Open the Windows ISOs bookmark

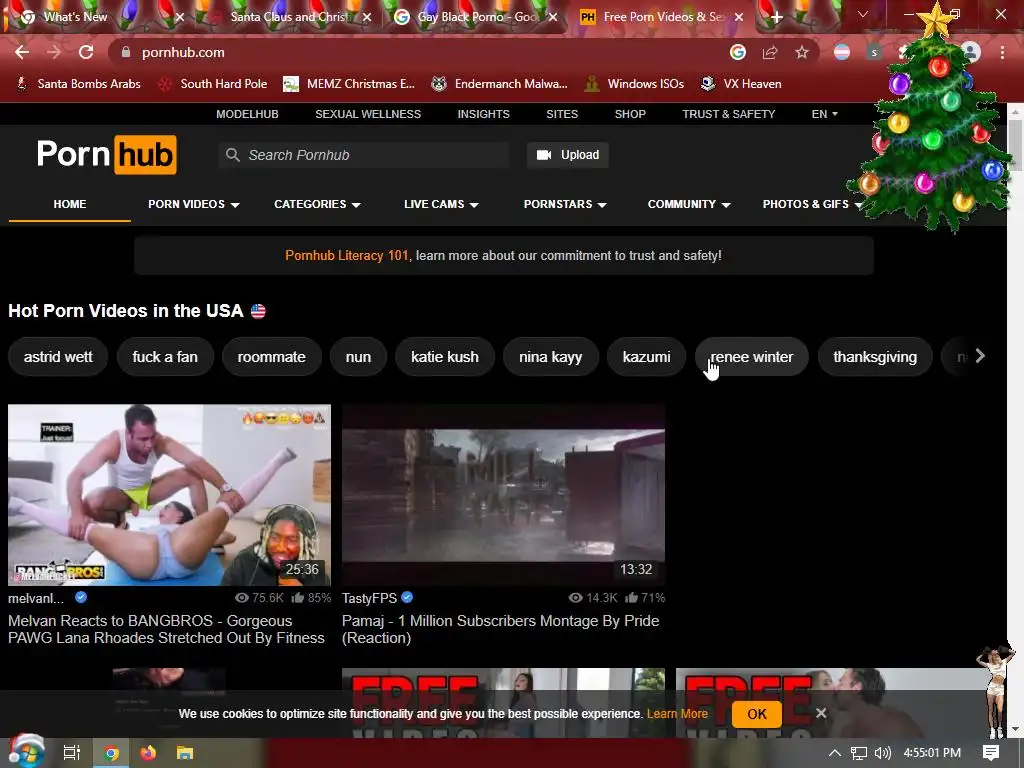click(634, 84)
